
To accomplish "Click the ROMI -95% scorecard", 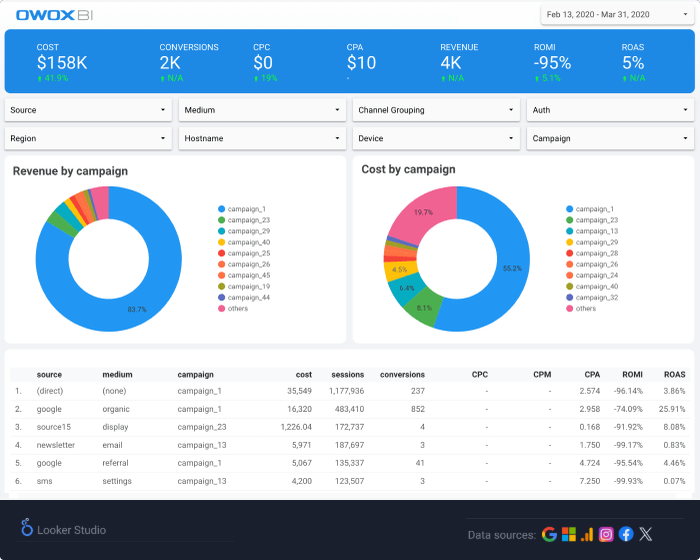I will [552, 63].
